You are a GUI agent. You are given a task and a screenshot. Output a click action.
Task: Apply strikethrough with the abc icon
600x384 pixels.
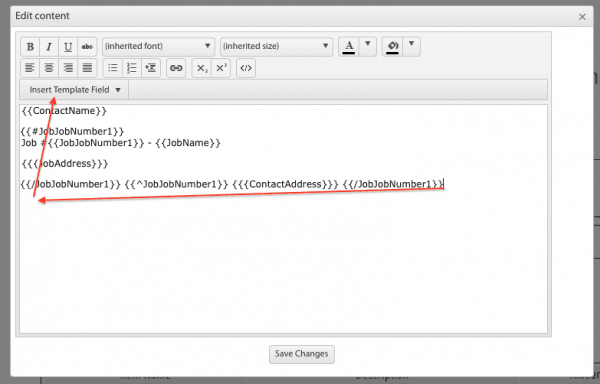click(x=87, y=47)
